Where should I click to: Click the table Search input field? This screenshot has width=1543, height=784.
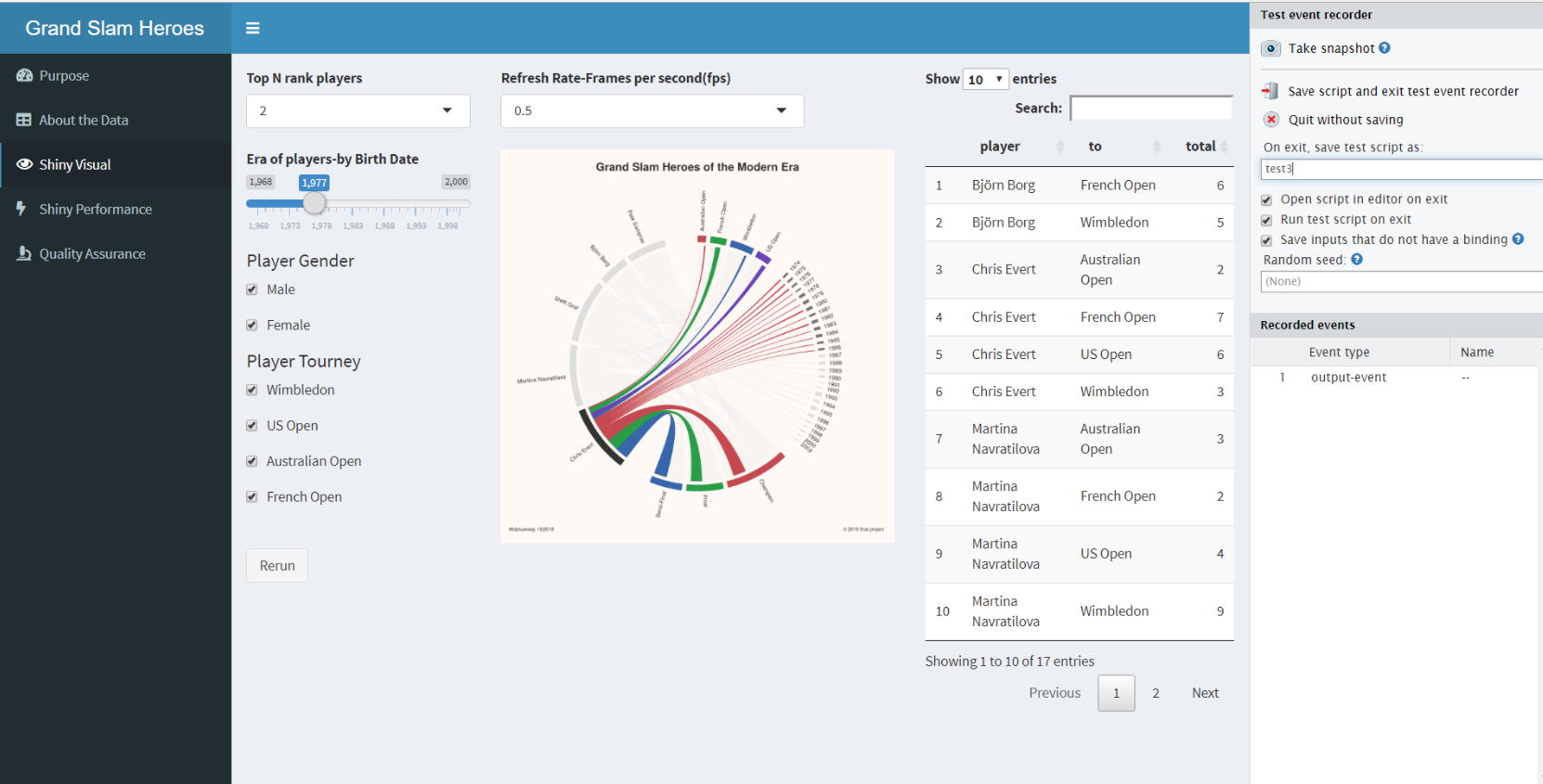[1151, 109]
